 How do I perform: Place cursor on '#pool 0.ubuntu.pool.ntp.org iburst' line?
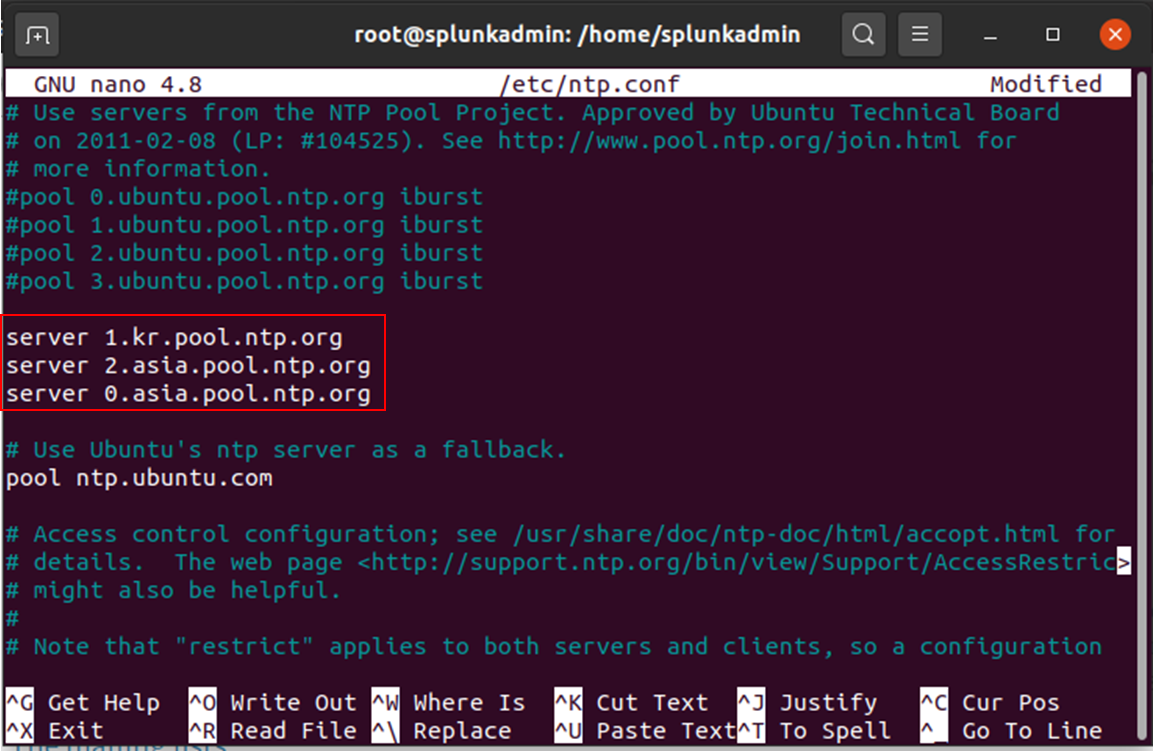click(x=244, y=197)
